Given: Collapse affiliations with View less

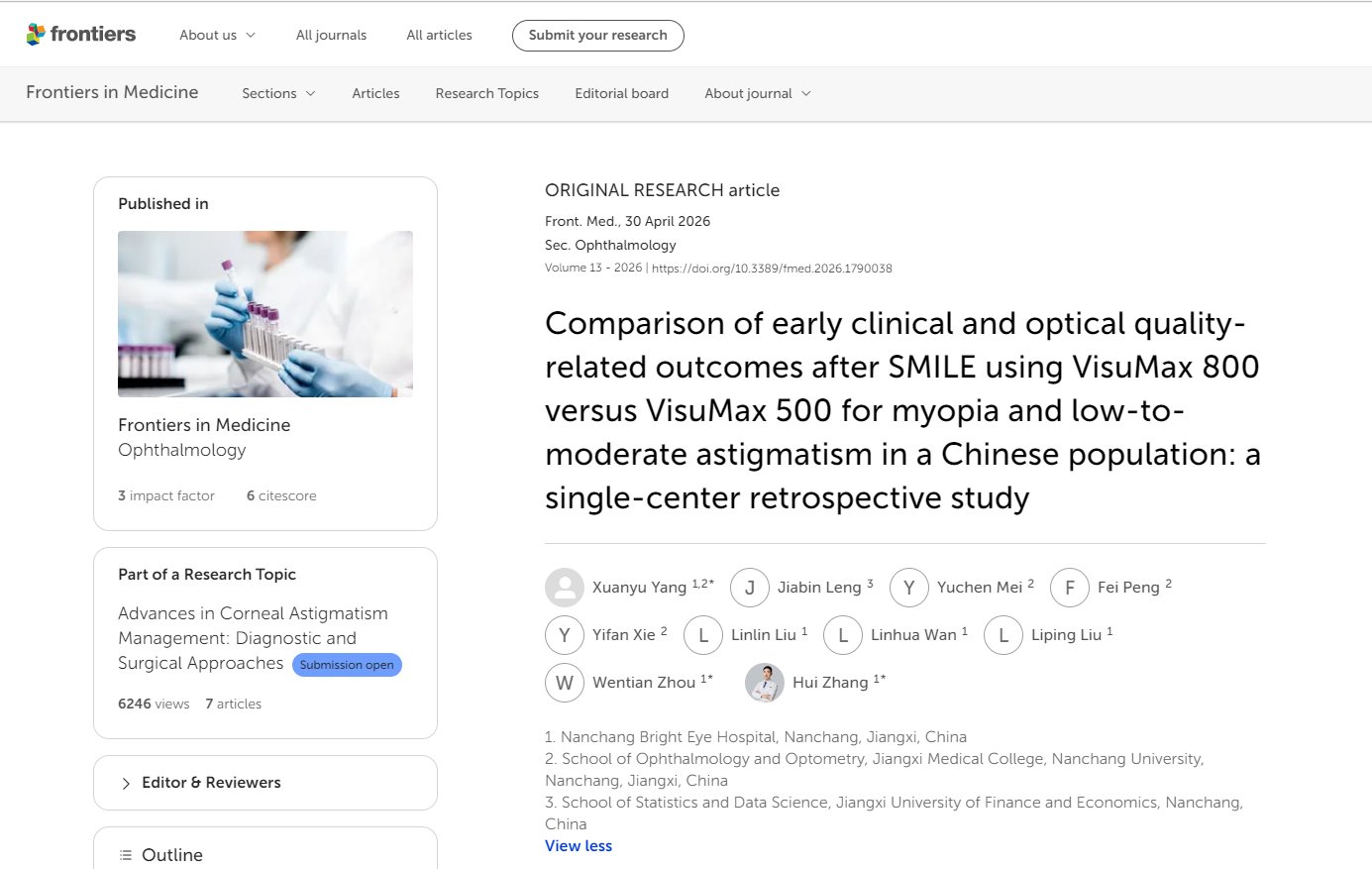Looking at the screenshot, I should pos(579,846).
